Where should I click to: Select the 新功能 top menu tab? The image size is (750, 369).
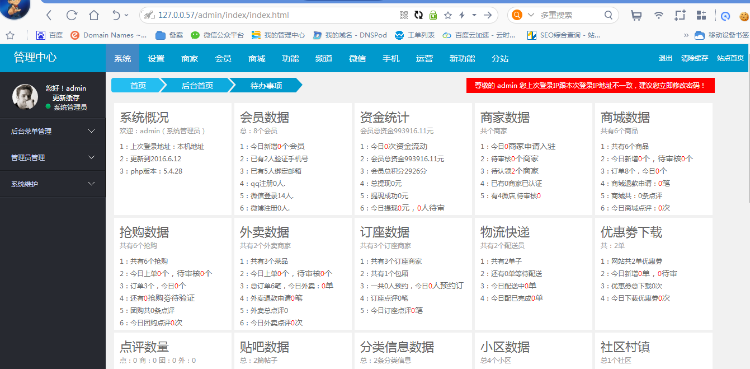click(462, 58)
